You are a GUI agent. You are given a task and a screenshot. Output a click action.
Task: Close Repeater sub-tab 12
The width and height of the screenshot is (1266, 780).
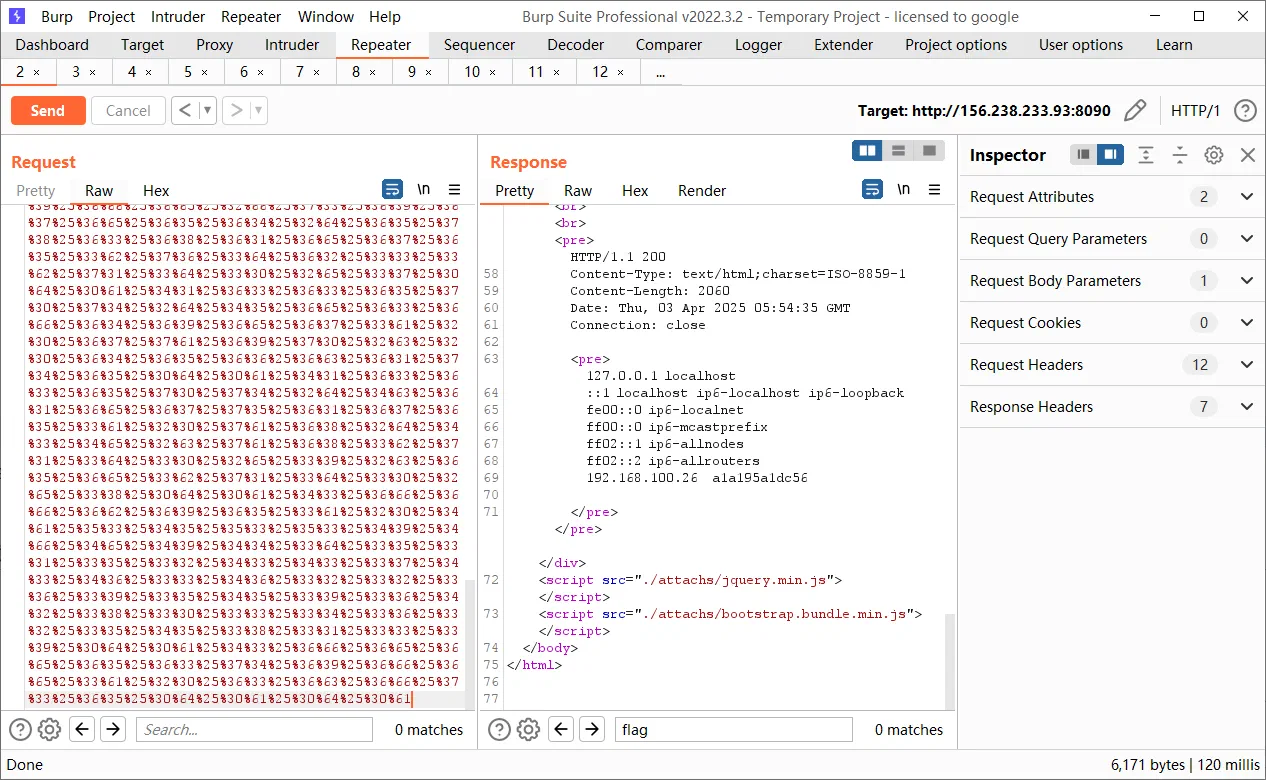point(621,73)
